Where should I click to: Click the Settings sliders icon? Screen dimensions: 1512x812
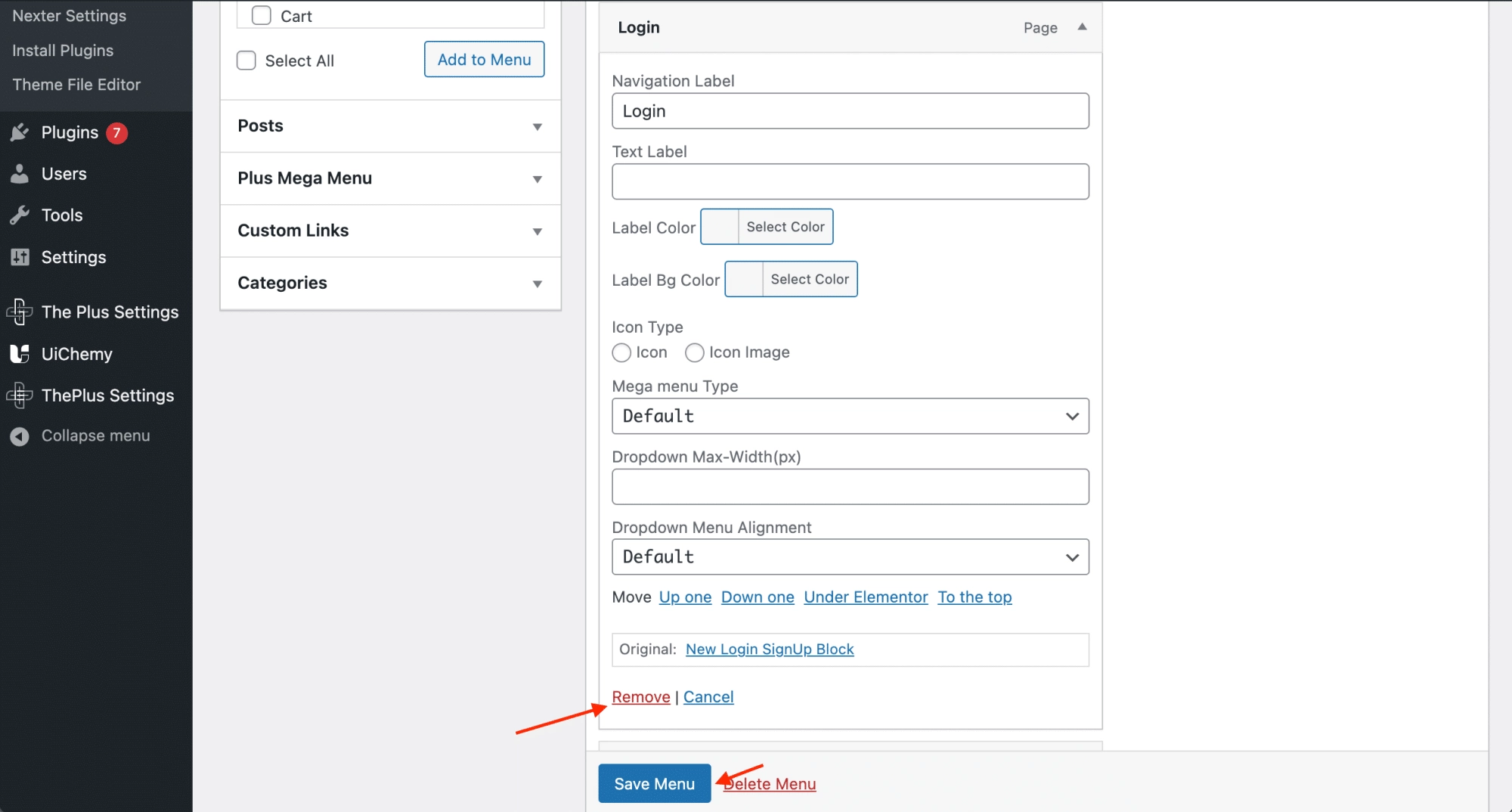(20, 258)
